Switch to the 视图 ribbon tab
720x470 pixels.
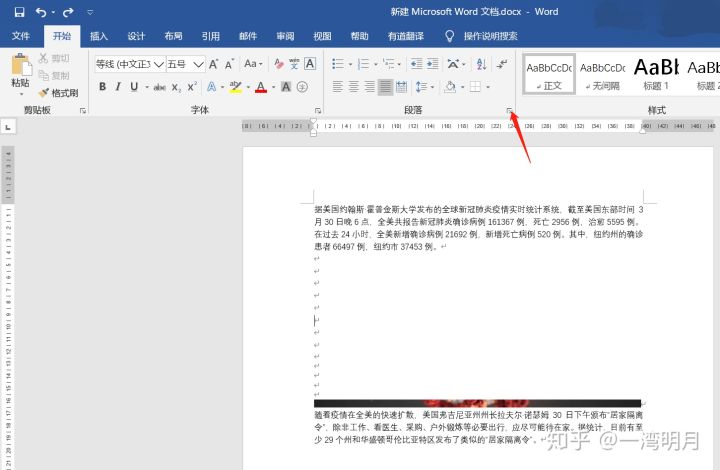pyautogui.click(x=322, y=36)
